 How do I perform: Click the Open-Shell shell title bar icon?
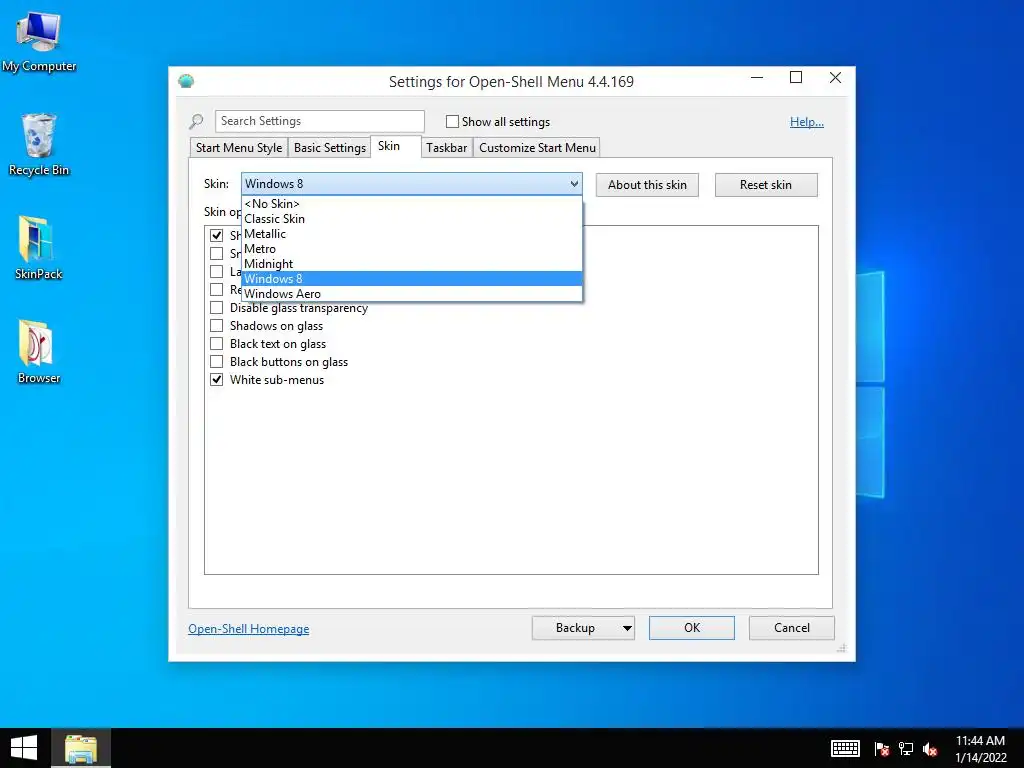[186, 81]
